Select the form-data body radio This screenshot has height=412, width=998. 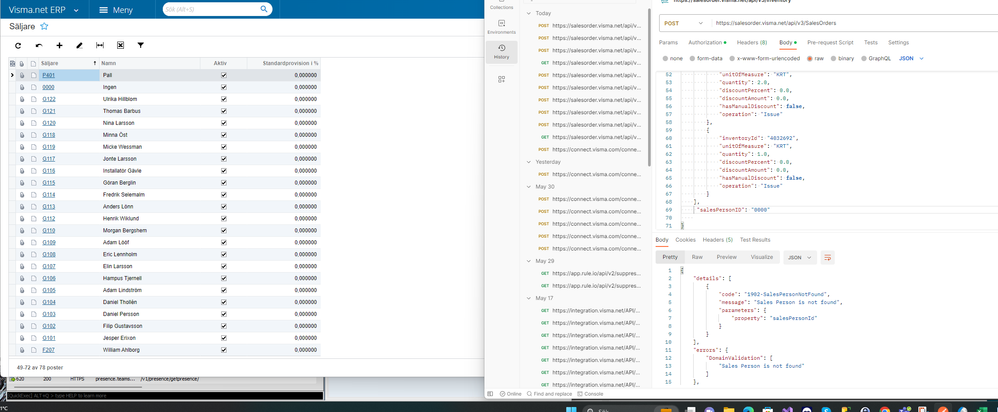(x=692, y=58)
